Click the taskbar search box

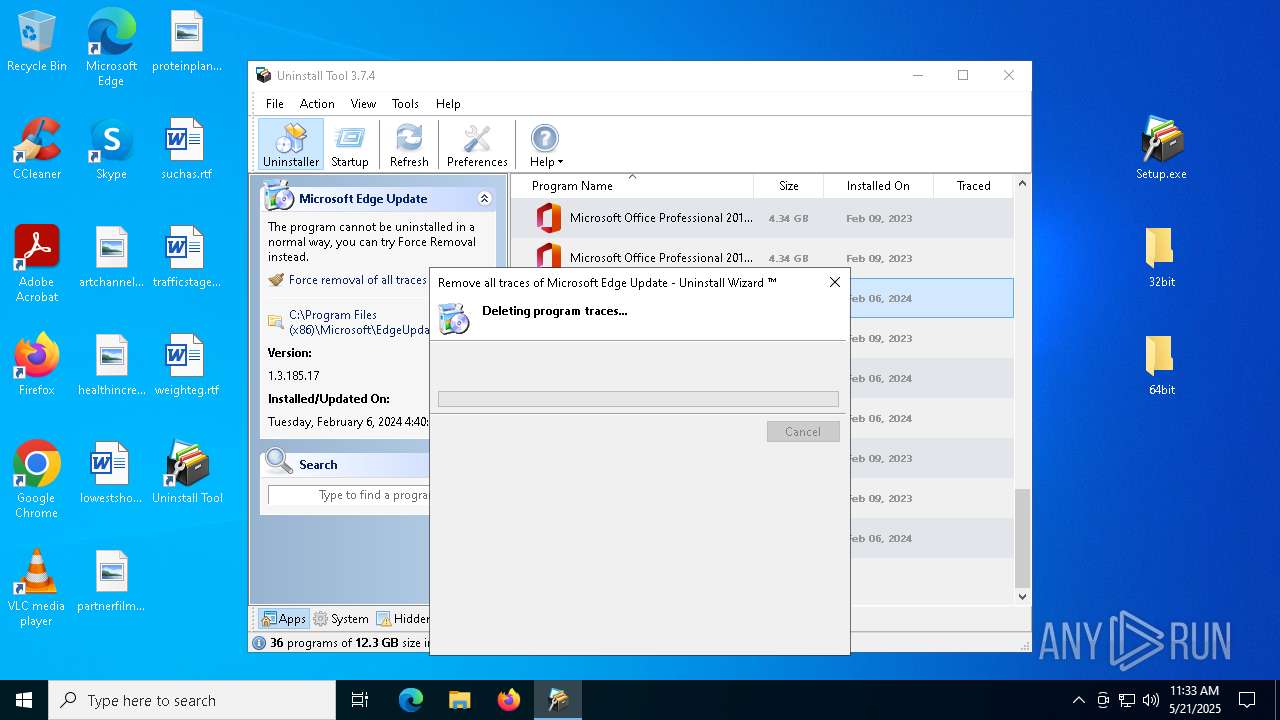(x=192, y=700)
